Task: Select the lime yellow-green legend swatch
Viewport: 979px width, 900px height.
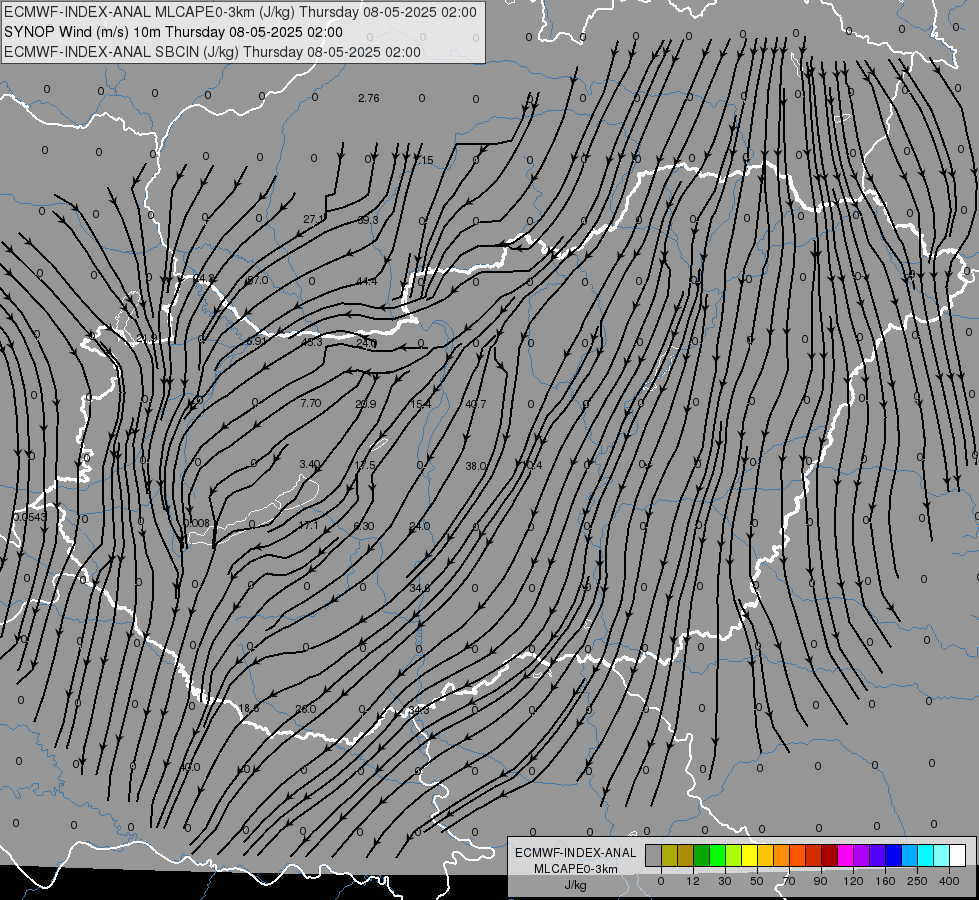Action: click(734, 855)
